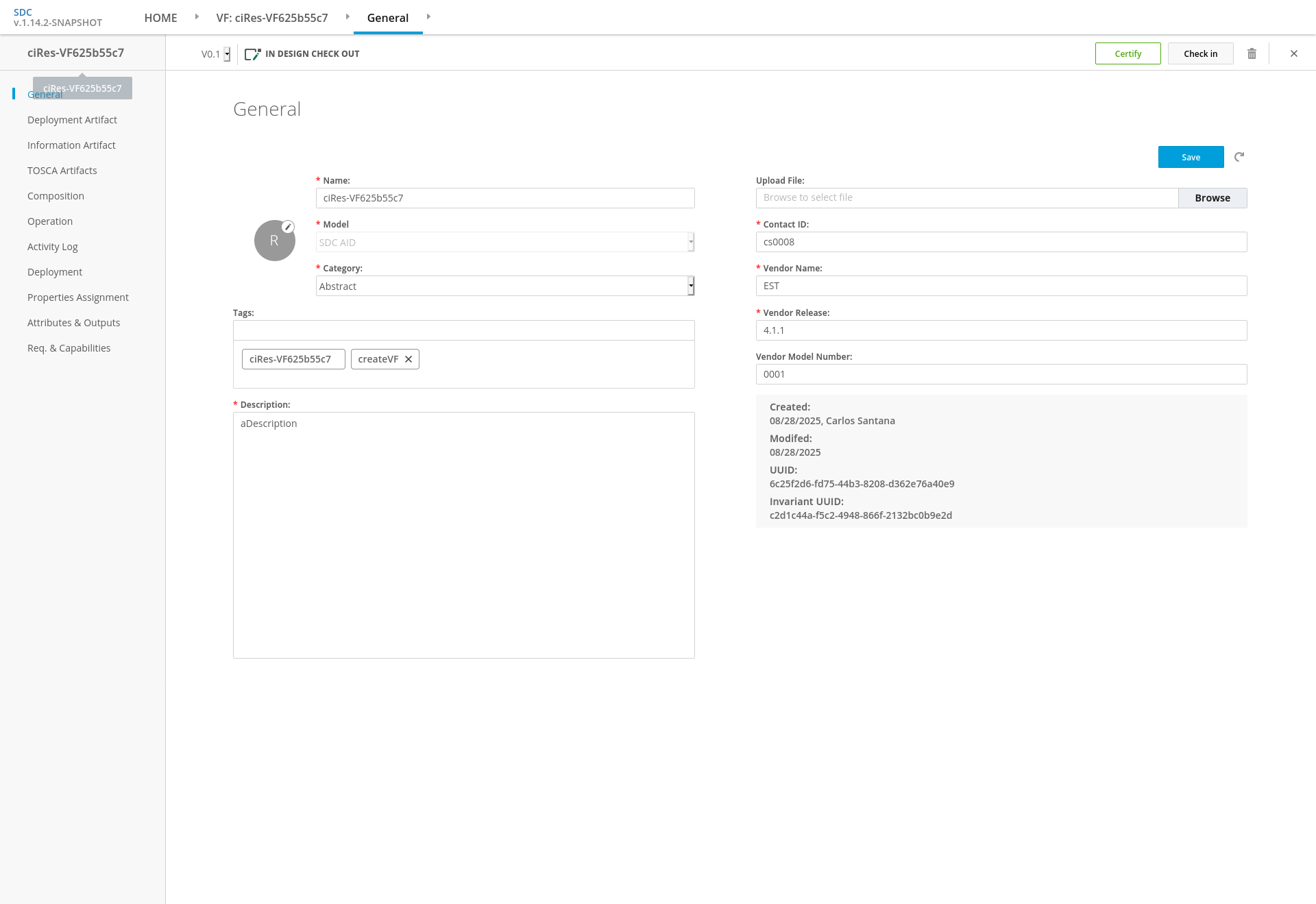Screen dimensions: 1316x904
Task: Click the Certify button
Action: pos(1128,53)
